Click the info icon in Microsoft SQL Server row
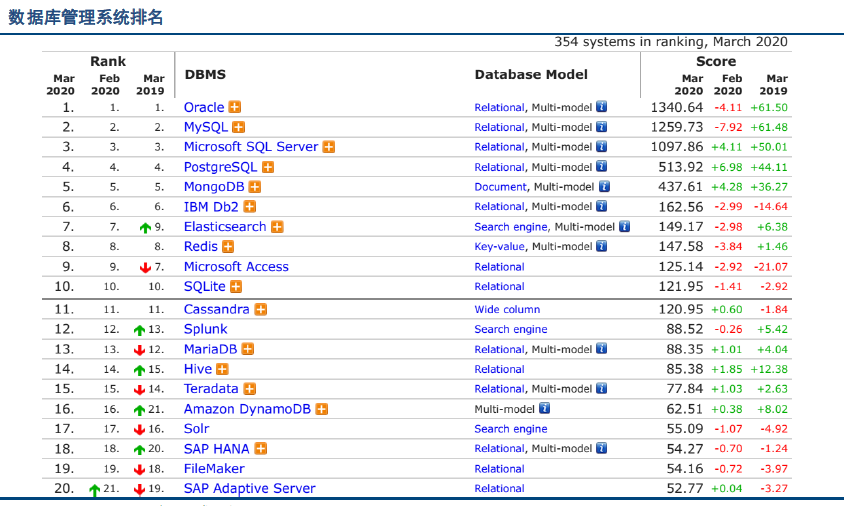Image resolution: width=844 pixels, height=506 pixels. [602, 146]
